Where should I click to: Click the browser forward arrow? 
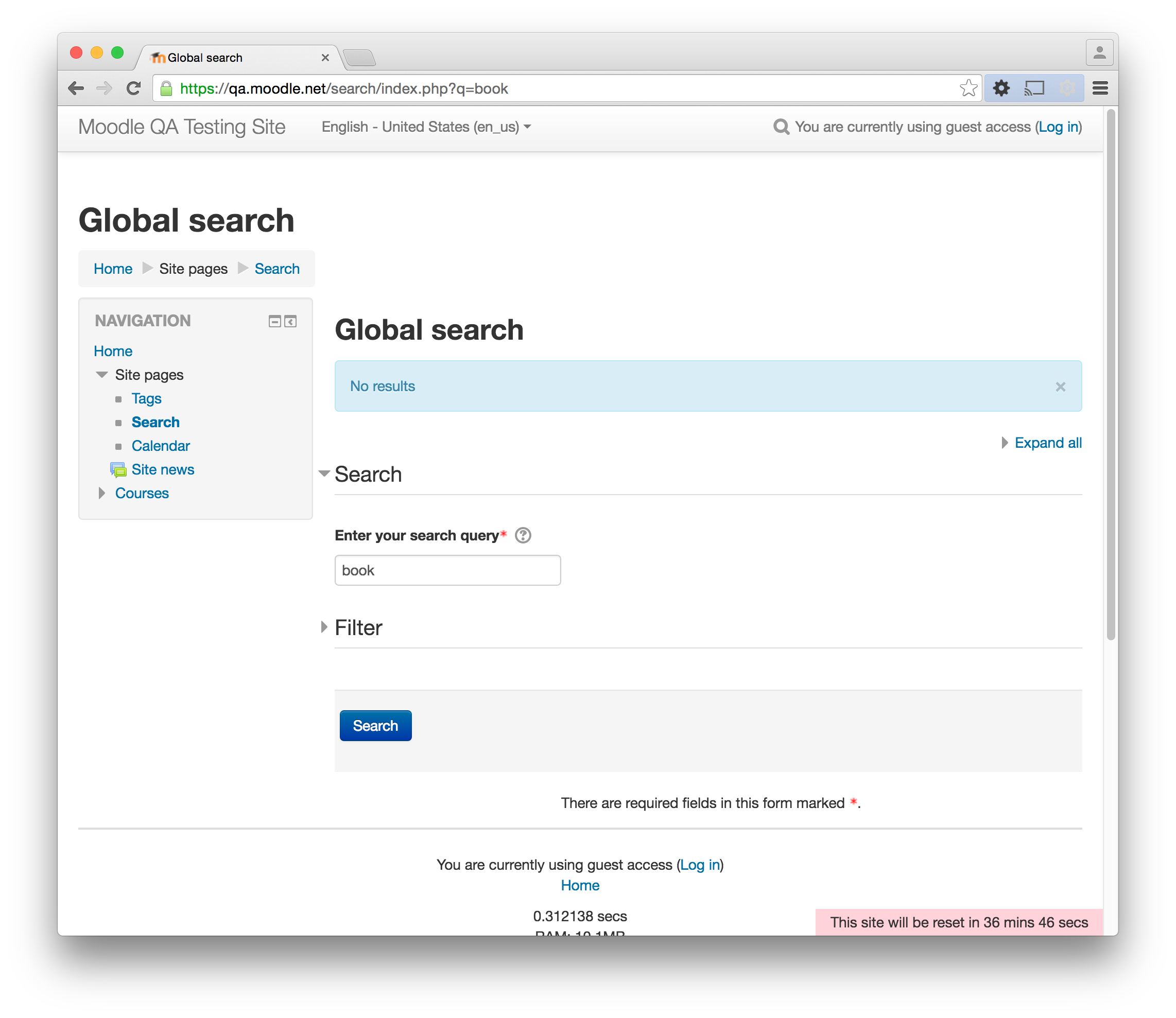(x=104, y=89)
